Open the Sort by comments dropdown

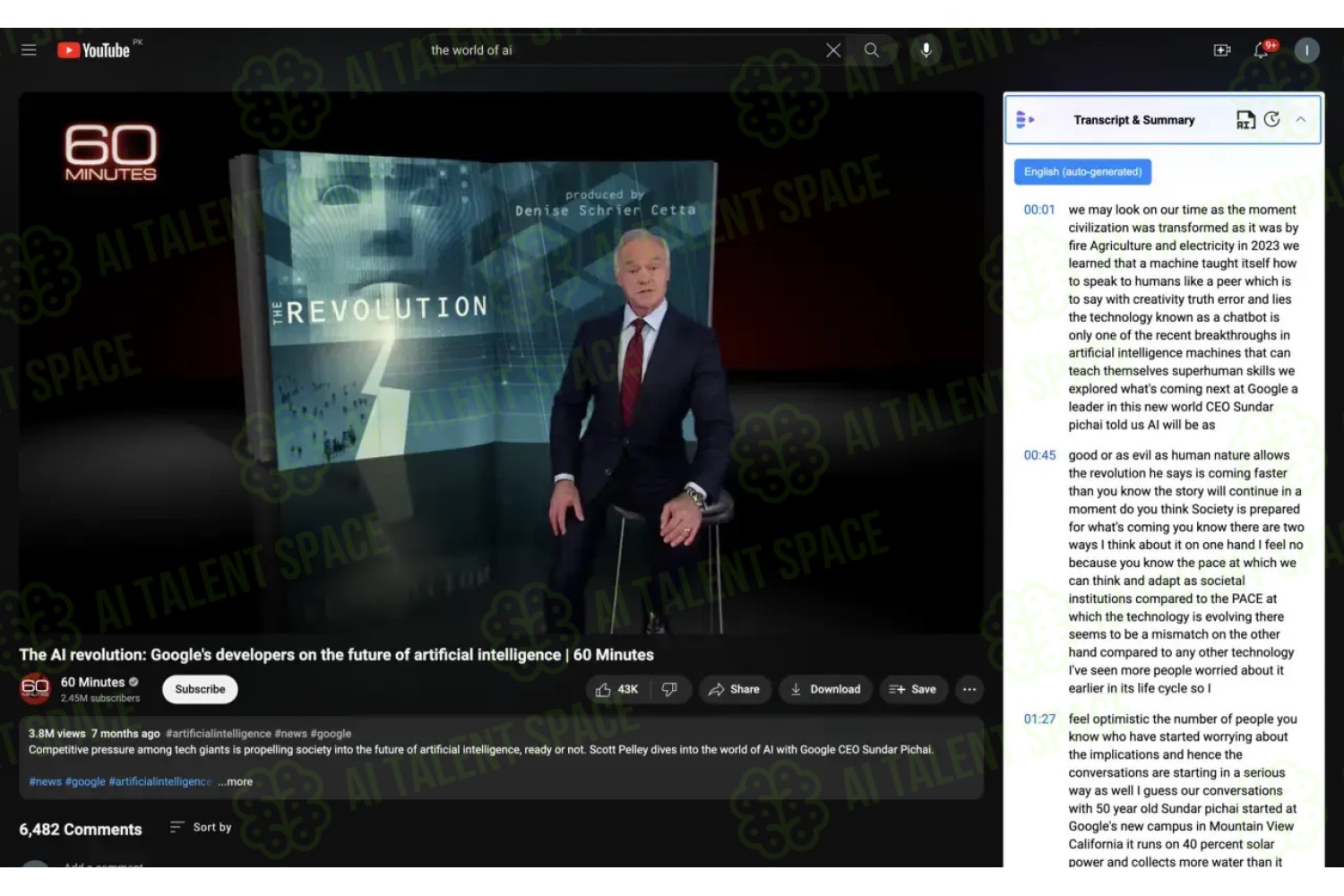pyautogui.click(x=201, y=827)
